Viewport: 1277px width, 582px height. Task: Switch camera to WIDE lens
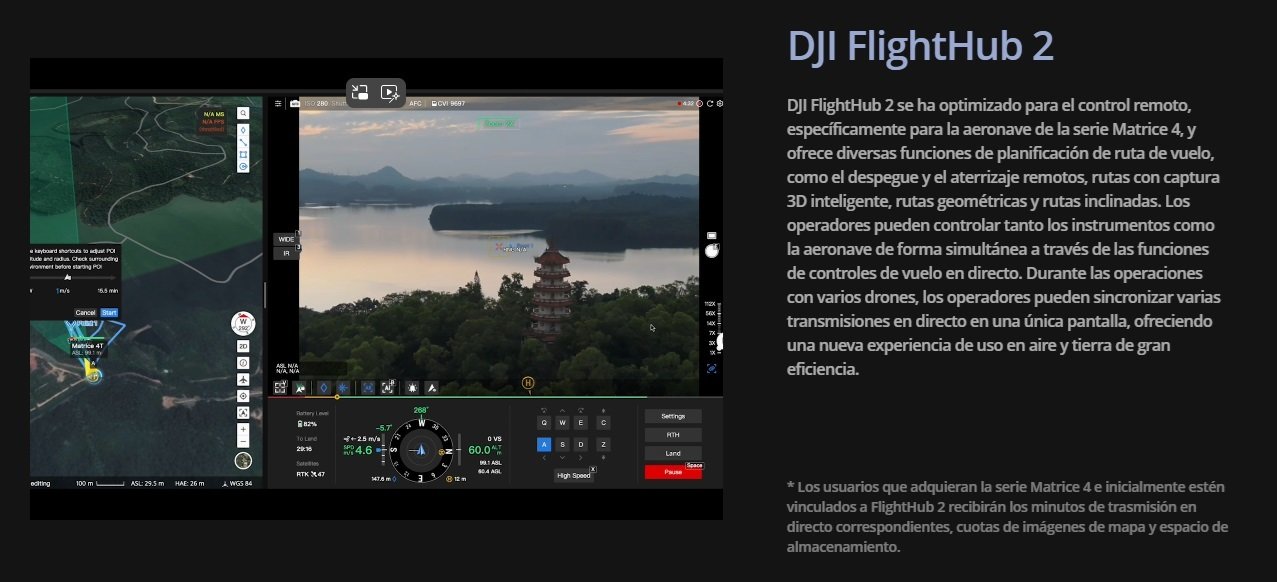click(285, 240)
